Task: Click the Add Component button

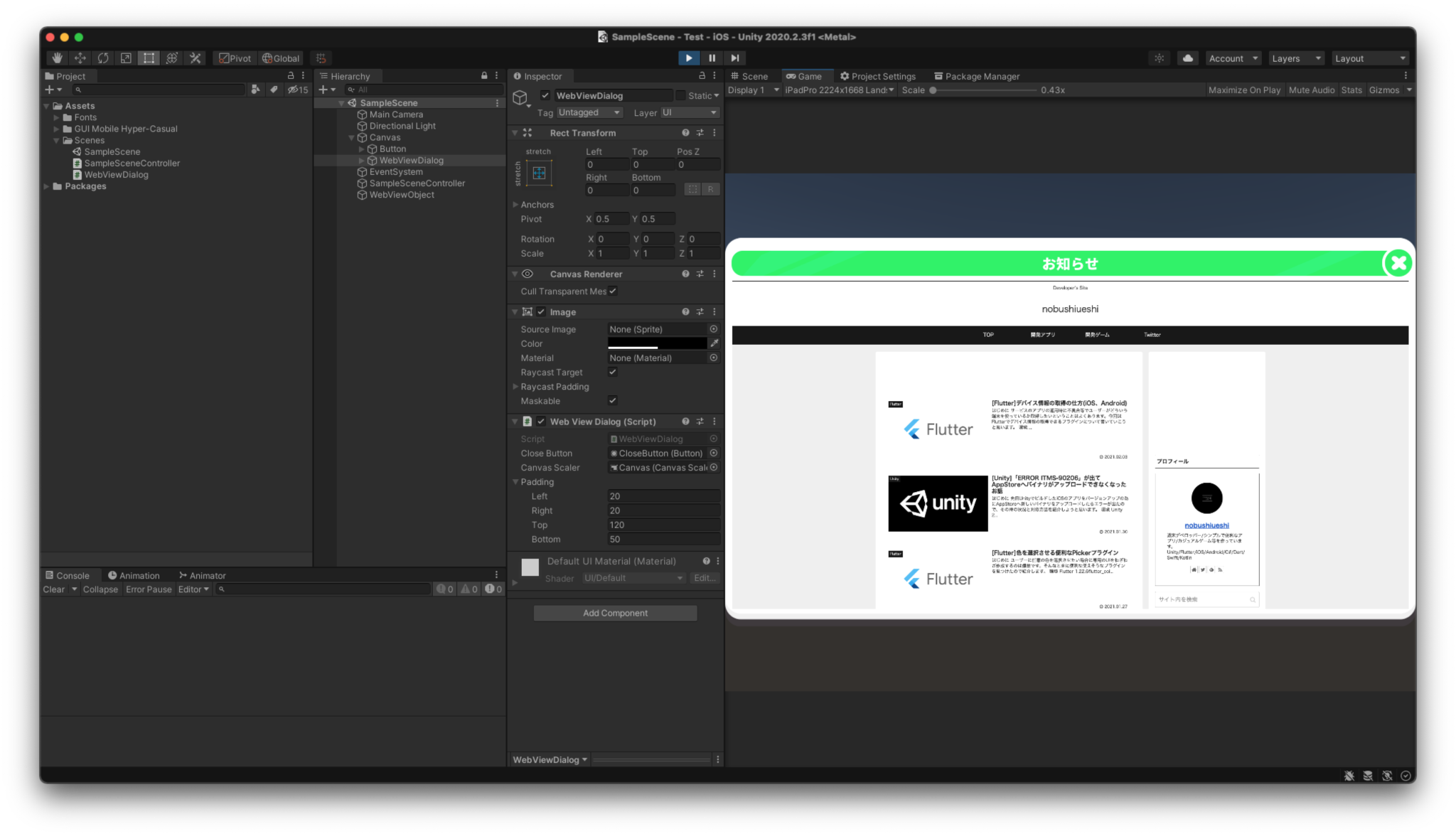Action: (x=614, y=613)
